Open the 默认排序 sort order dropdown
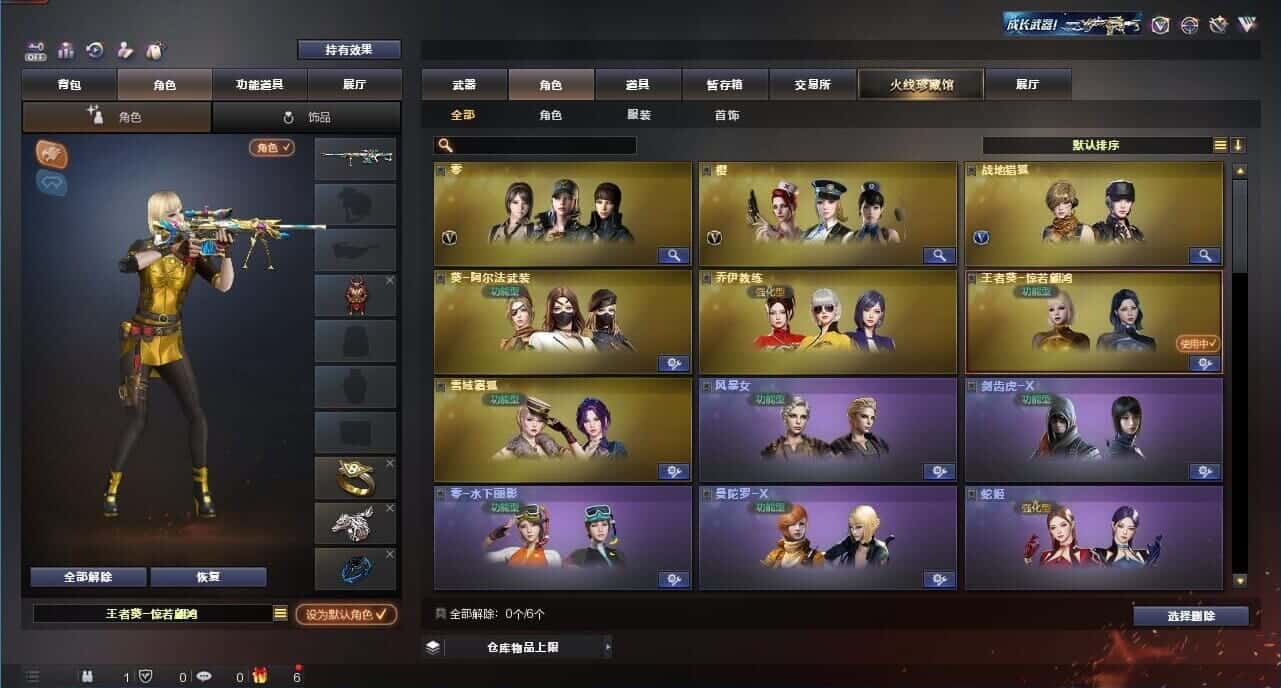This screenshot has height=688, width=1281. coord(1096,145)
